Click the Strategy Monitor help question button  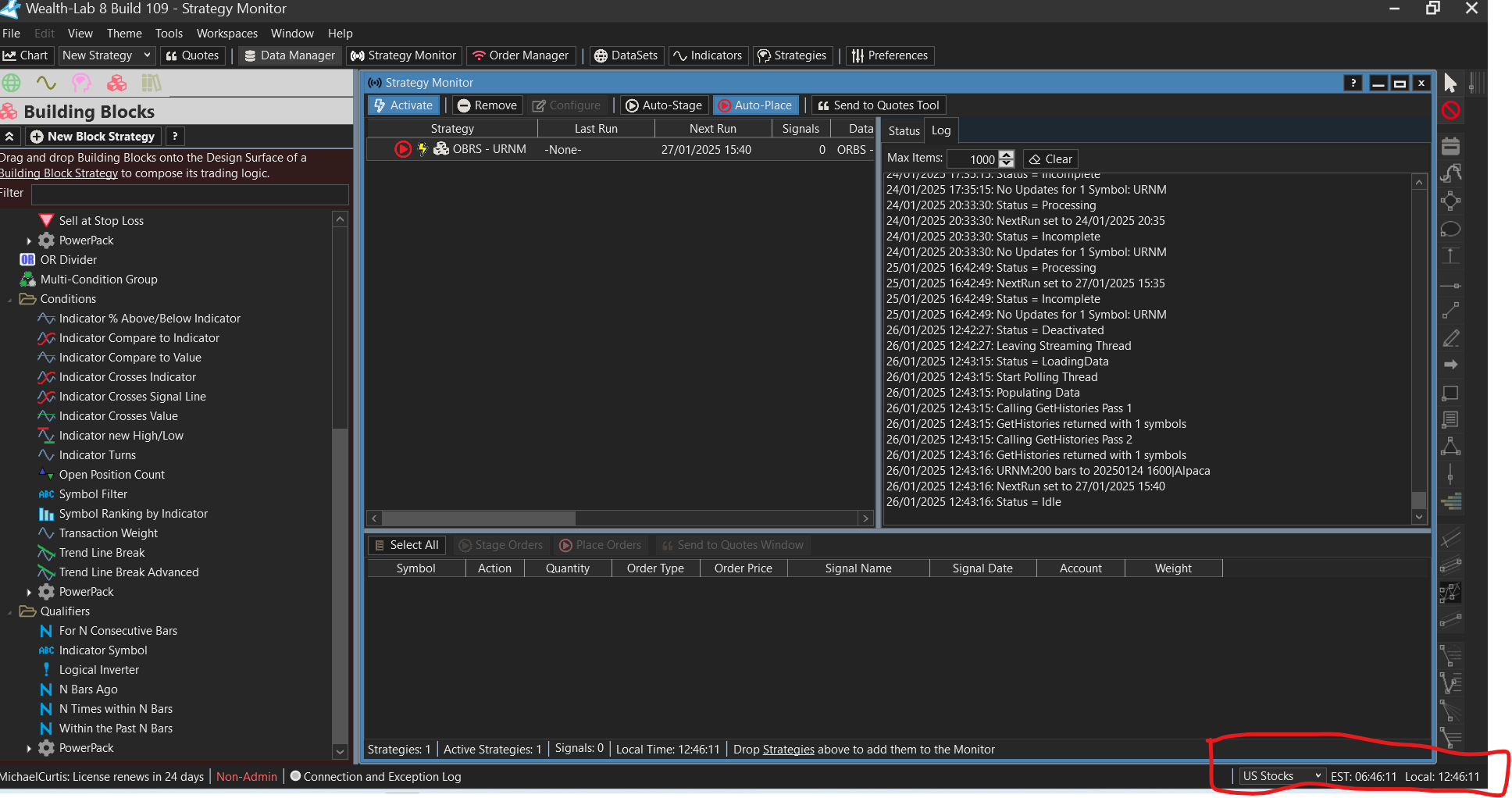click(x=1353, y=83)
